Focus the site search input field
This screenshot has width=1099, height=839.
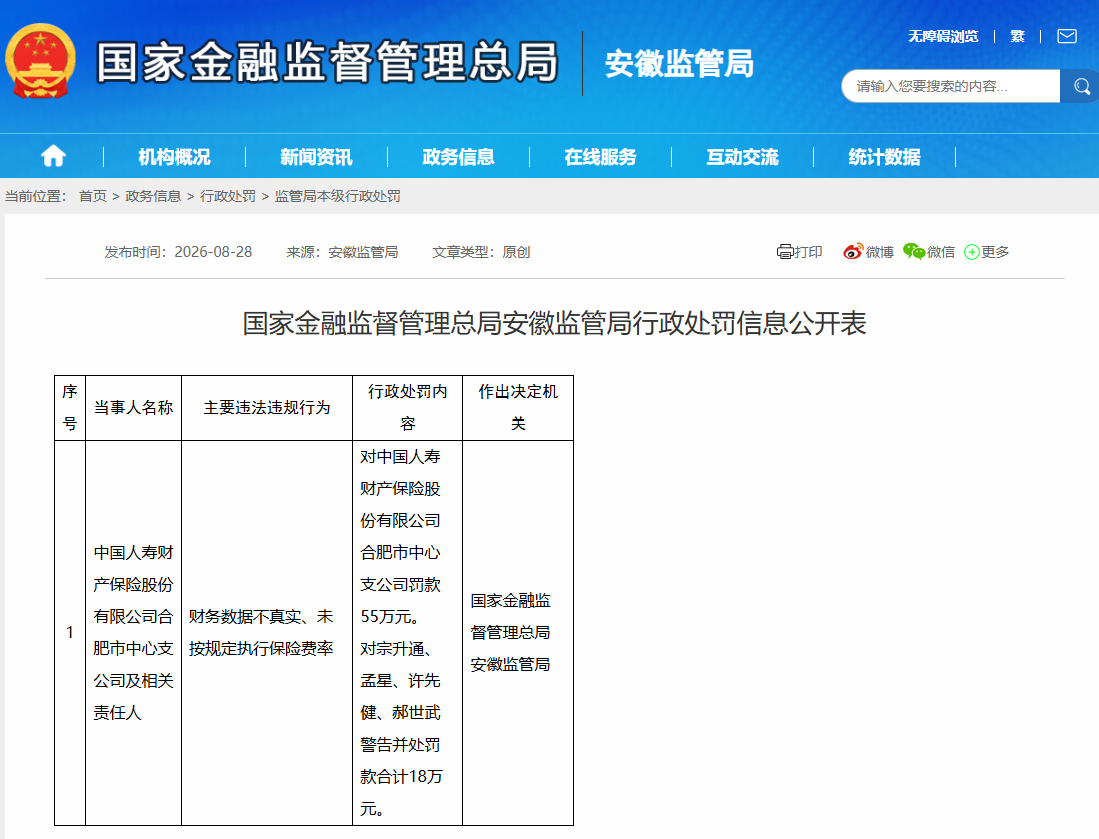point(951,86)
